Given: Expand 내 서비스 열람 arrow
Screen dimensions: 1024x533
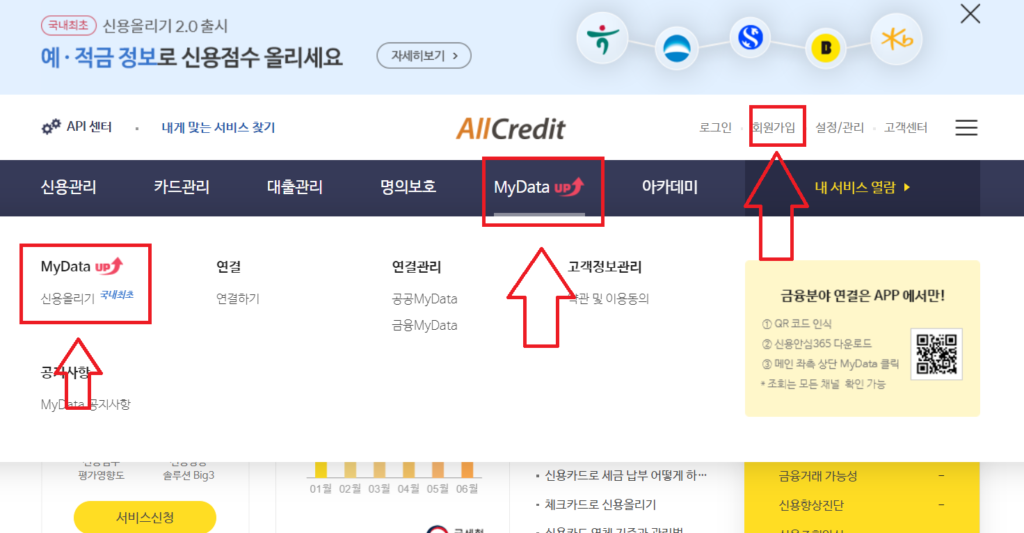Looking at the screenshot, I should pyautogui.click(x=862, y=187).
